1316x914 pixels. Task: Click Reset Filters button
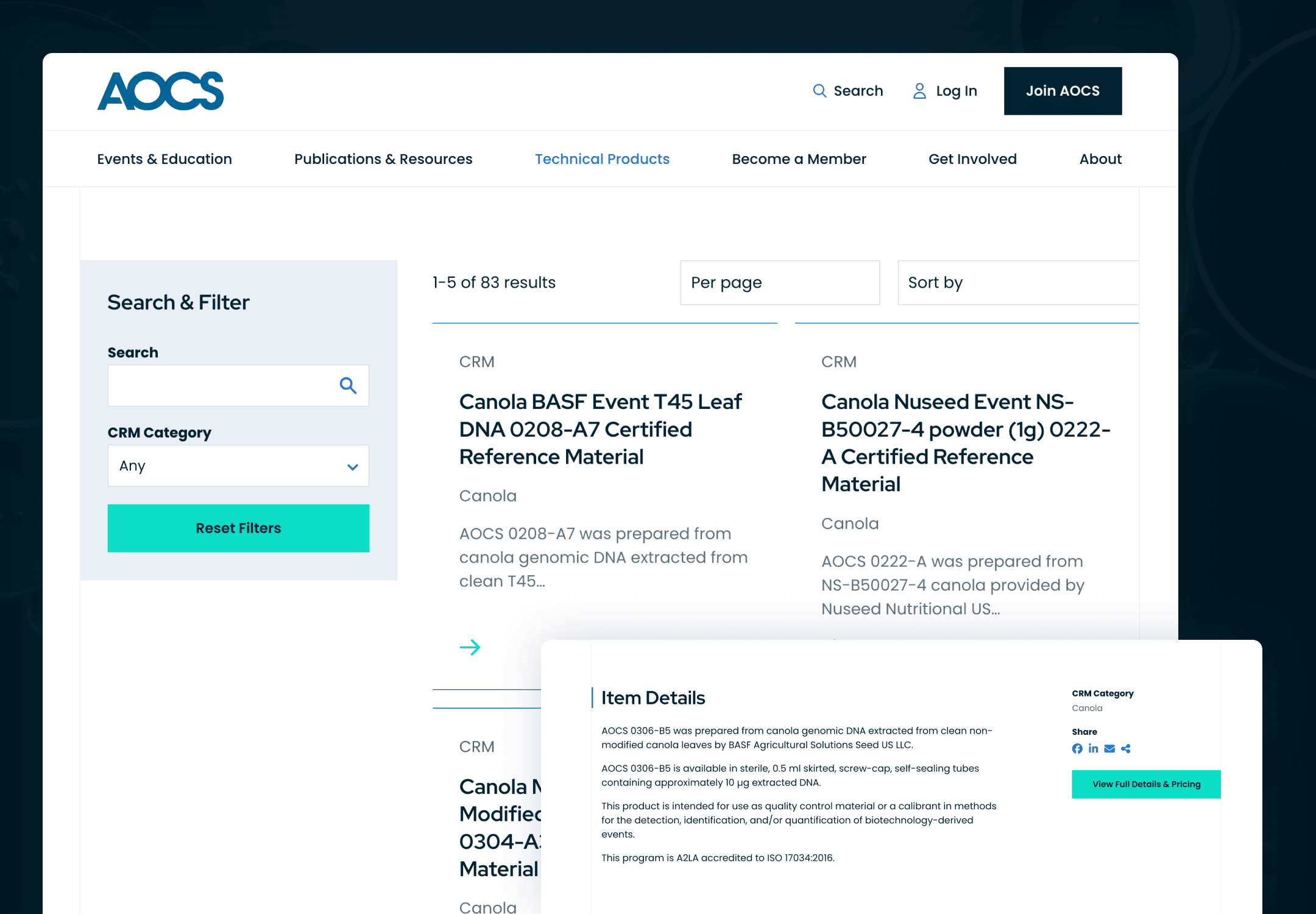[x=238, y=528]
